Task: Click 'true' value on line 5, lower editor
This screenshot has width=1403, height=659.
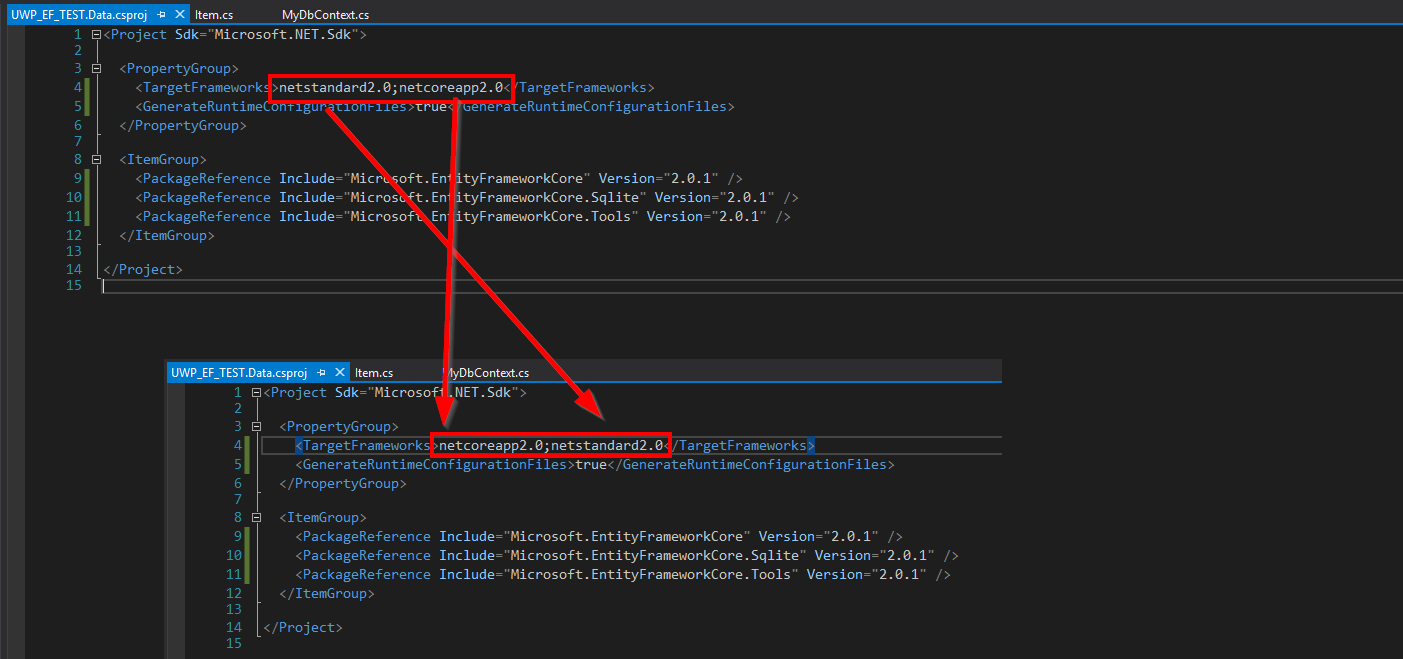Action: coord(591,465)
